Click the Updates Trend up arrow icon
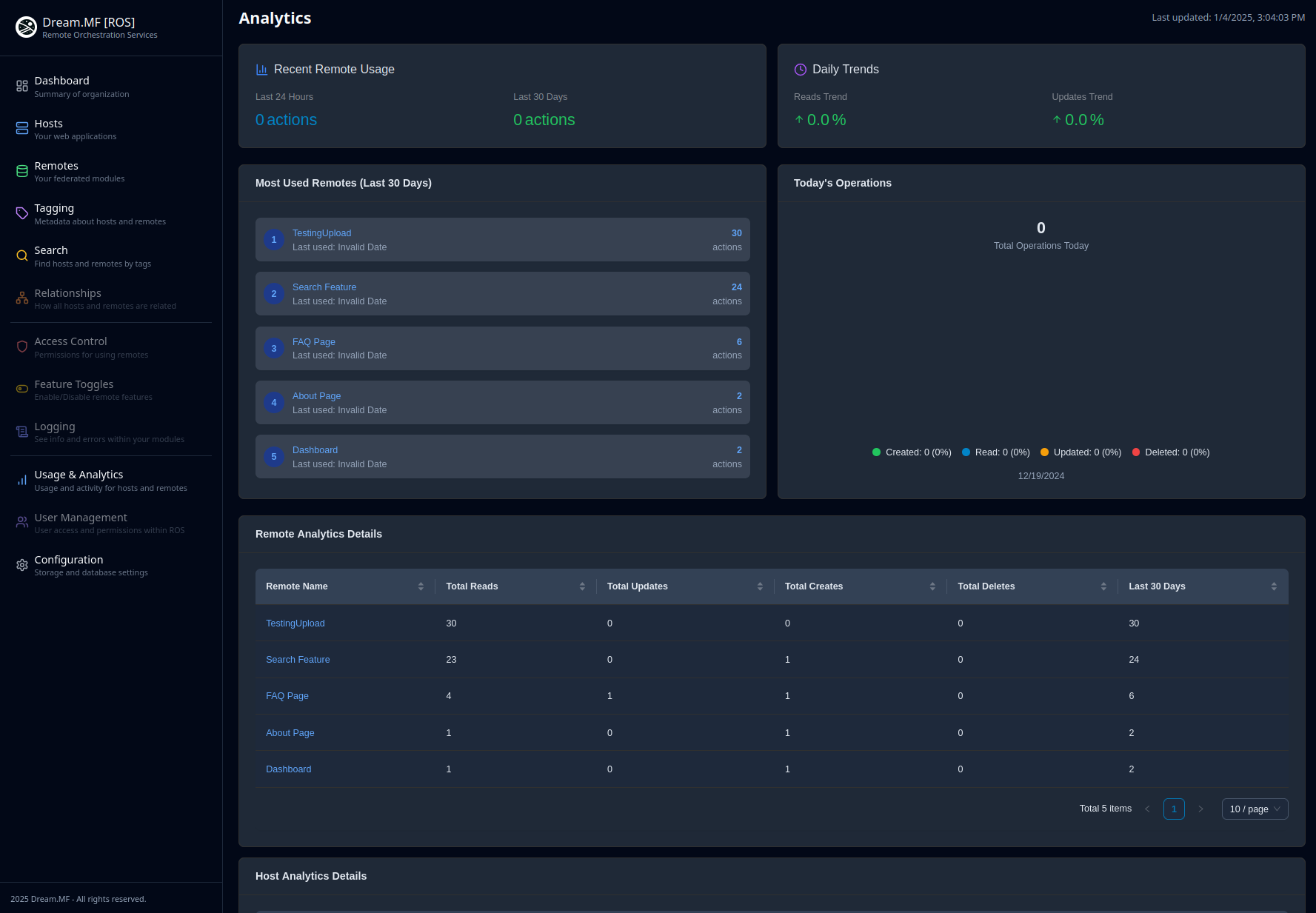The width and height of the screenshot is (1316, 913). click(1057, 120)
